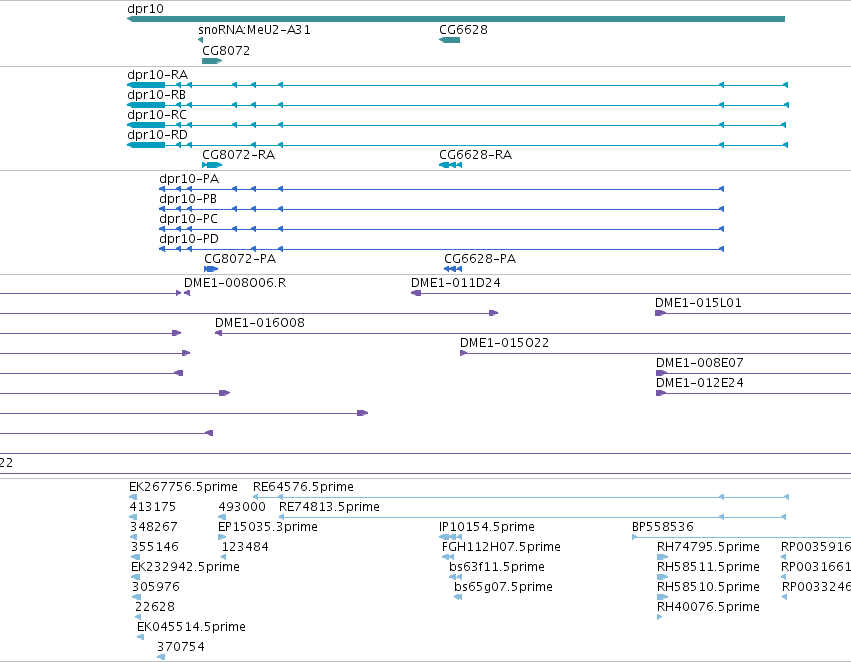
Task: Click the 413175 feature label
Action: pos(153,507)
